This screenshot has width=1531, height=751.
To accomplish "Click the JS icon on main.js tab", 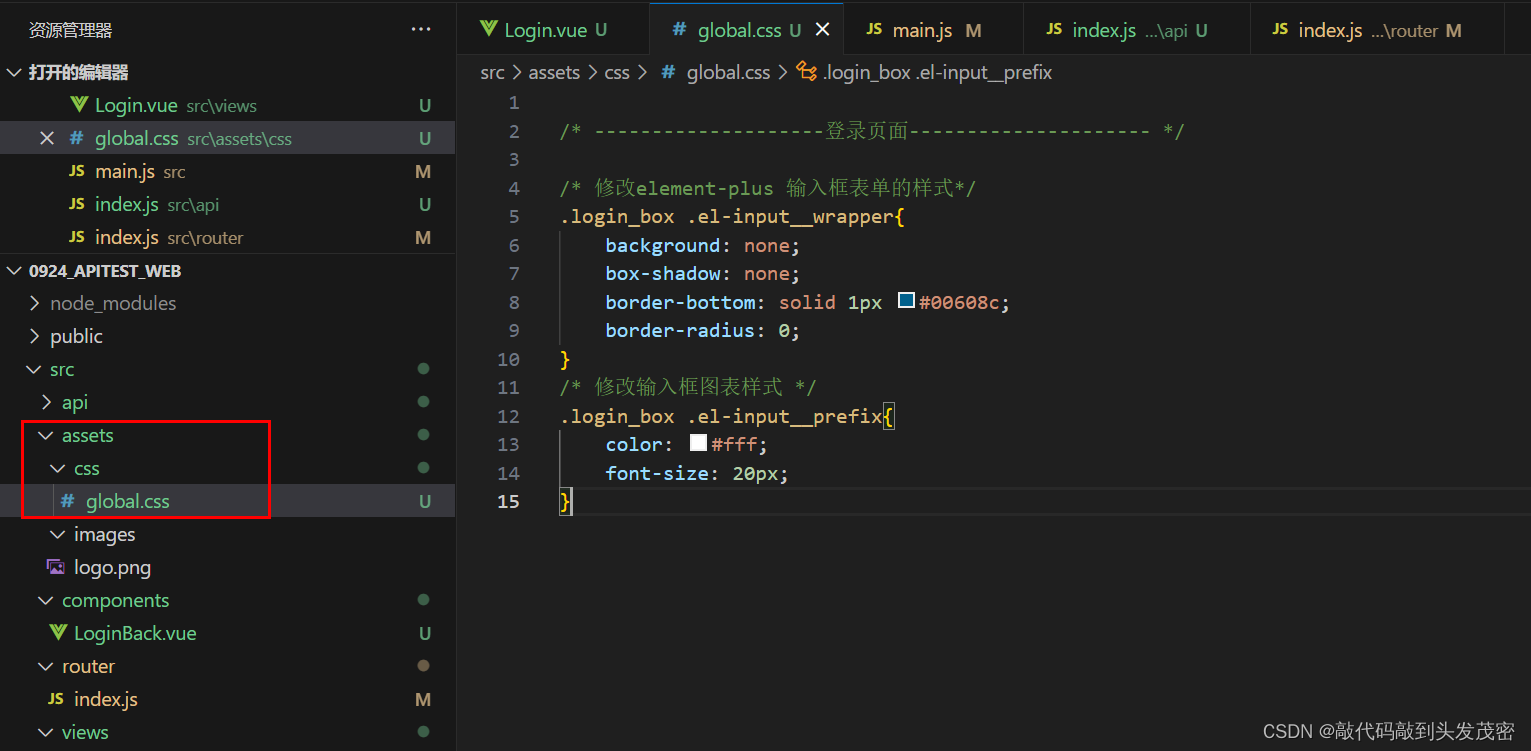I will [874, 30].
